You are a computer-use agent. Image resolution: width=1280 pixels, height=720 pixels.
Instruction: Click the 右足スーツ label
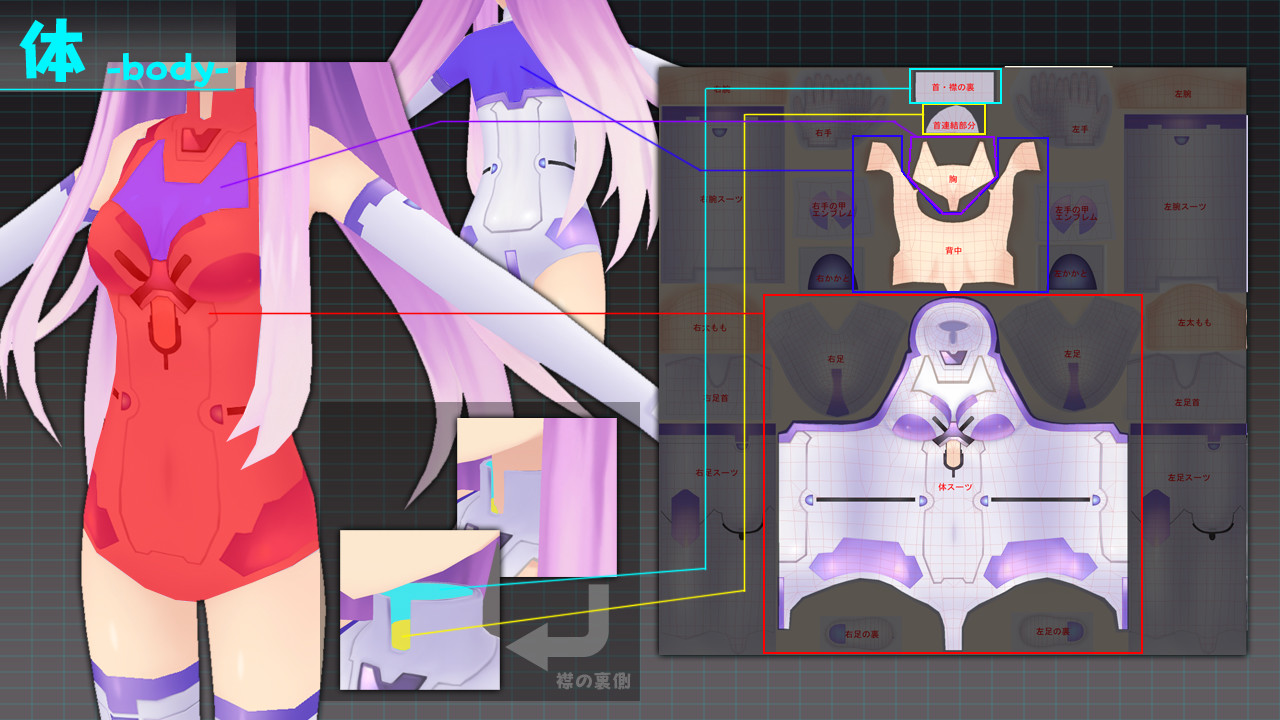click(716, 472)
